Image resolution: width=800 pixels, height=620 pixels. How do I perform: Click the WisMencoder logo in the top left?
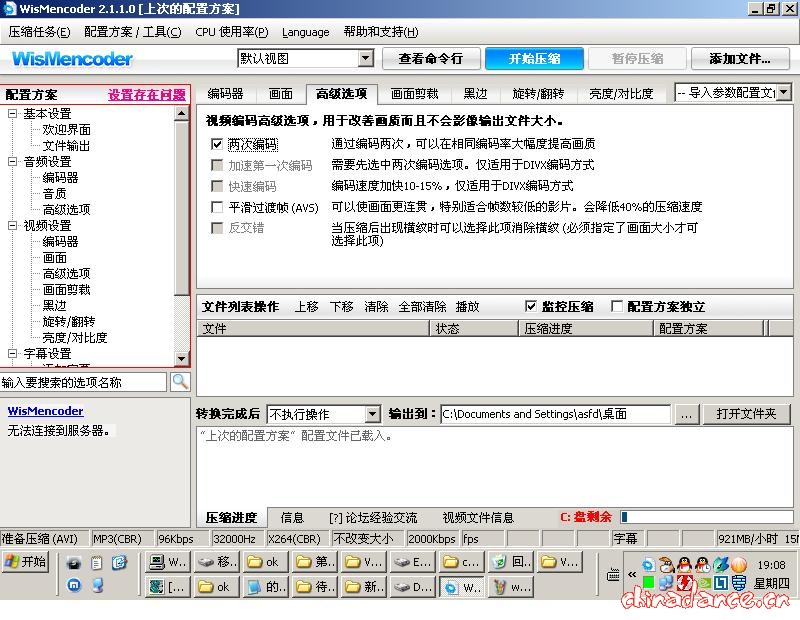tap(70, 59)
